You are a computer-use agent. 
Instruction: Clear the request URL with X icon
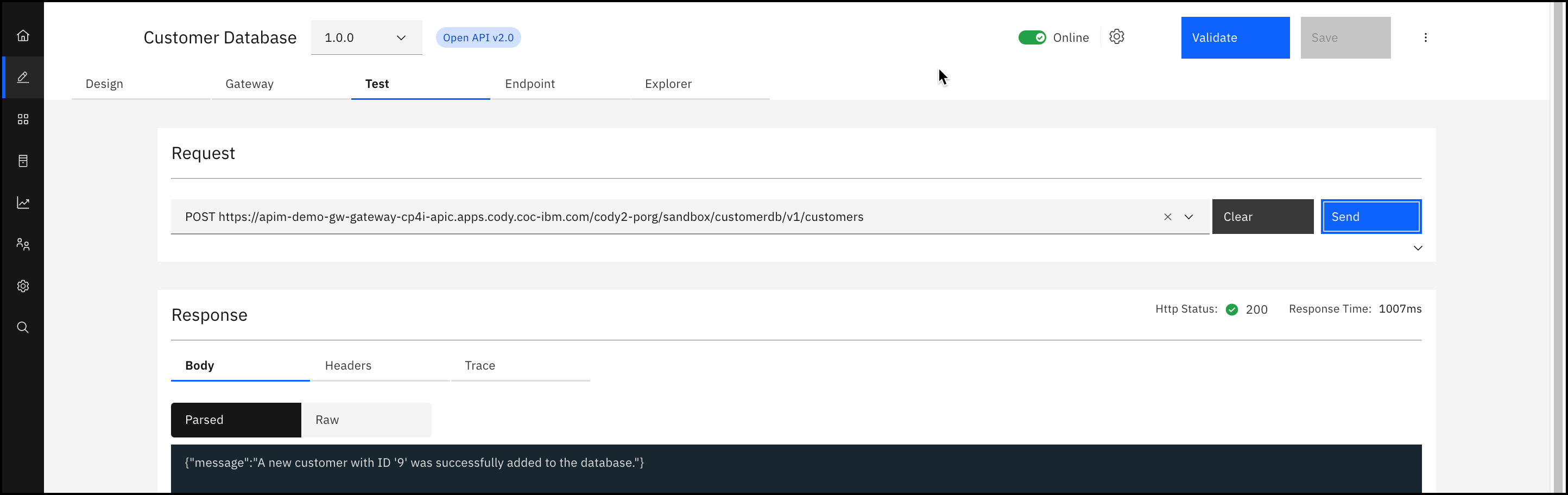coord(1167,217)
